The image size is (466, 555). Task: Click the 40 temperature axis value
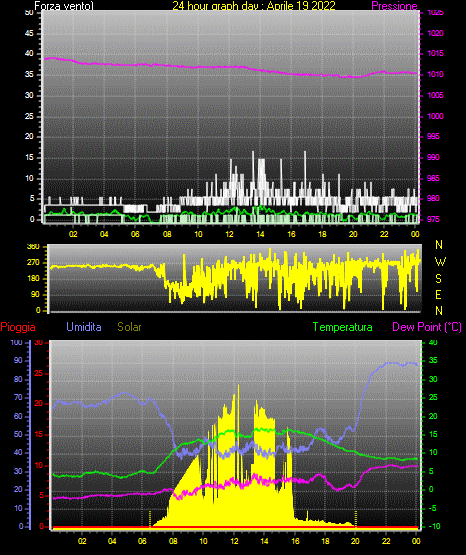433,342
